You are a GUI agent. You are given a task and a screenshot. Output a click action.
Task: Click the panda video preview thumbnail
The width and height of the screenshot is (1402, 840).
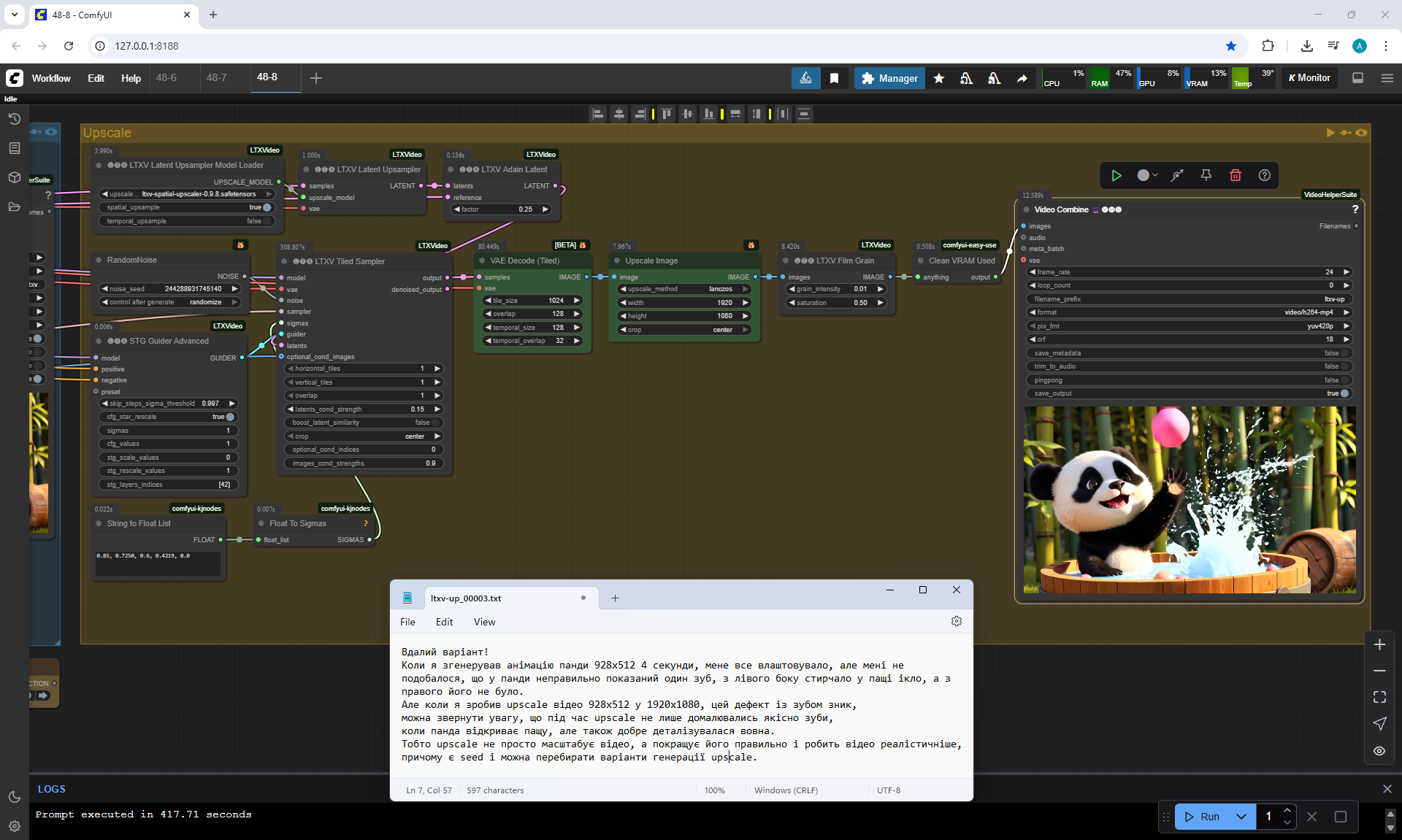pos(1189,500)
